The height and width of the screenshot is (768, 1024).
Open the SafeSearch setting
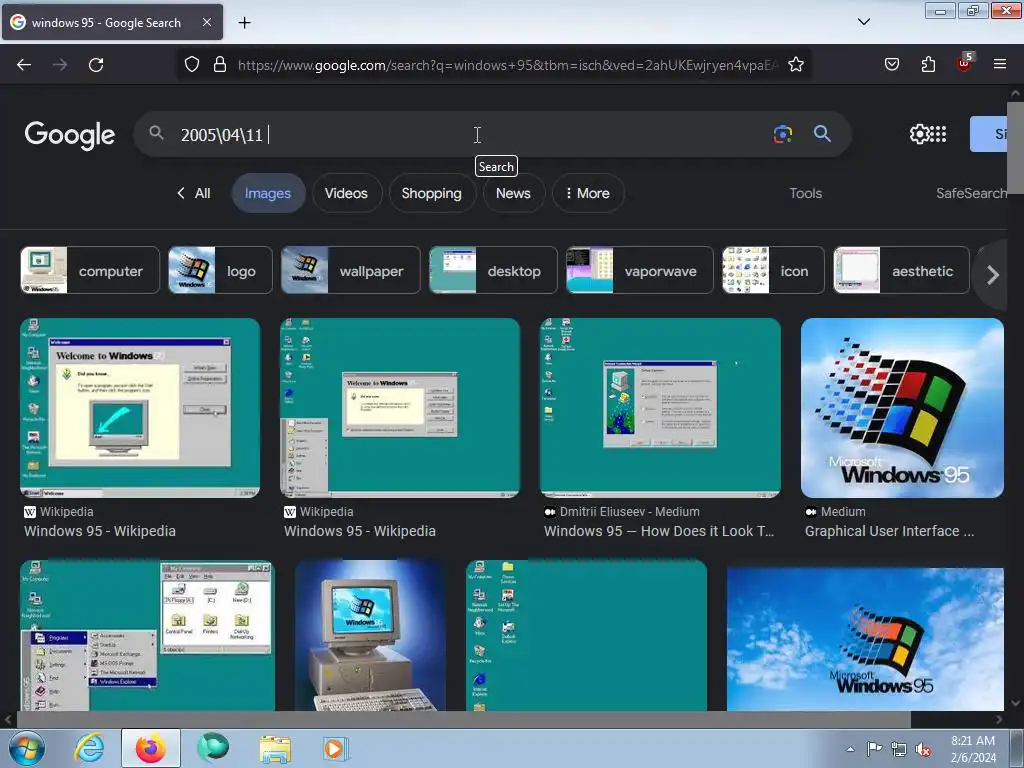[x=972, y=193]
